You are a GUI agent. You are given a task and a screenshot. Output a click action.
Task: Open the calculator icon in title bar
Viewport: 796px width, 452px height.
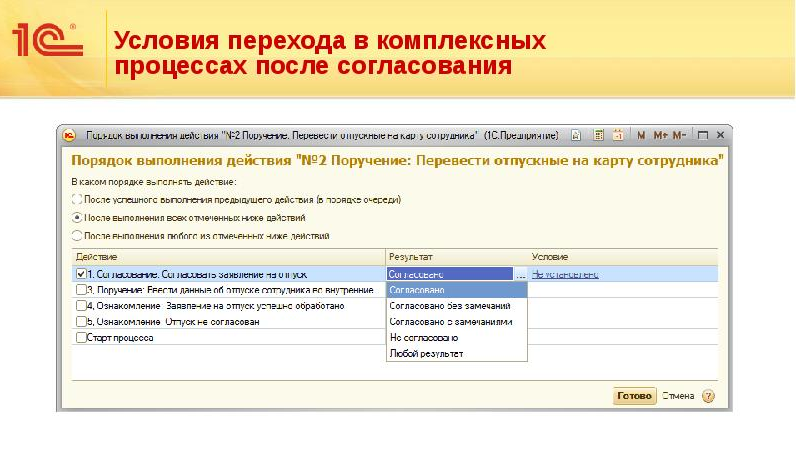tap(597, 134)
